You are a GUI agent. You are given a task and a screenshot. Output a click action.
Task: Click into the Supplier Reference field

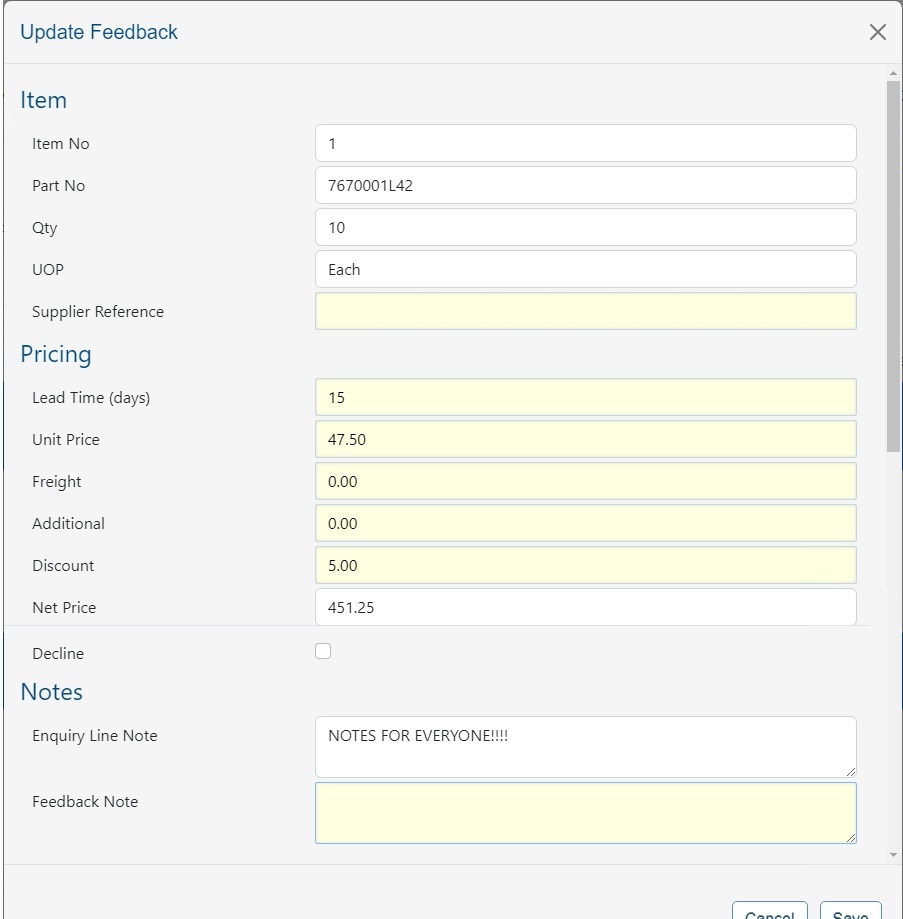click(585, 311)
